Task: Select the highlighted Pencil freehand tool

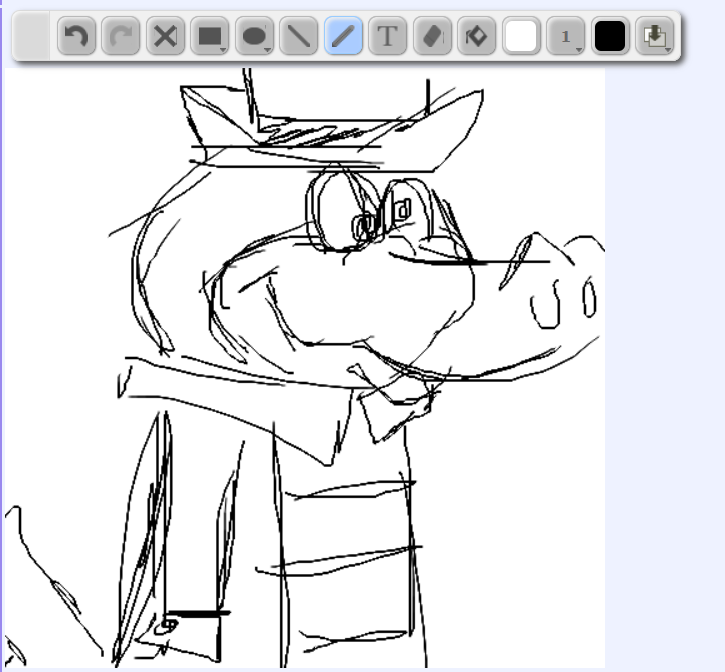Action: pyautogui.click(x=343, y=36)
